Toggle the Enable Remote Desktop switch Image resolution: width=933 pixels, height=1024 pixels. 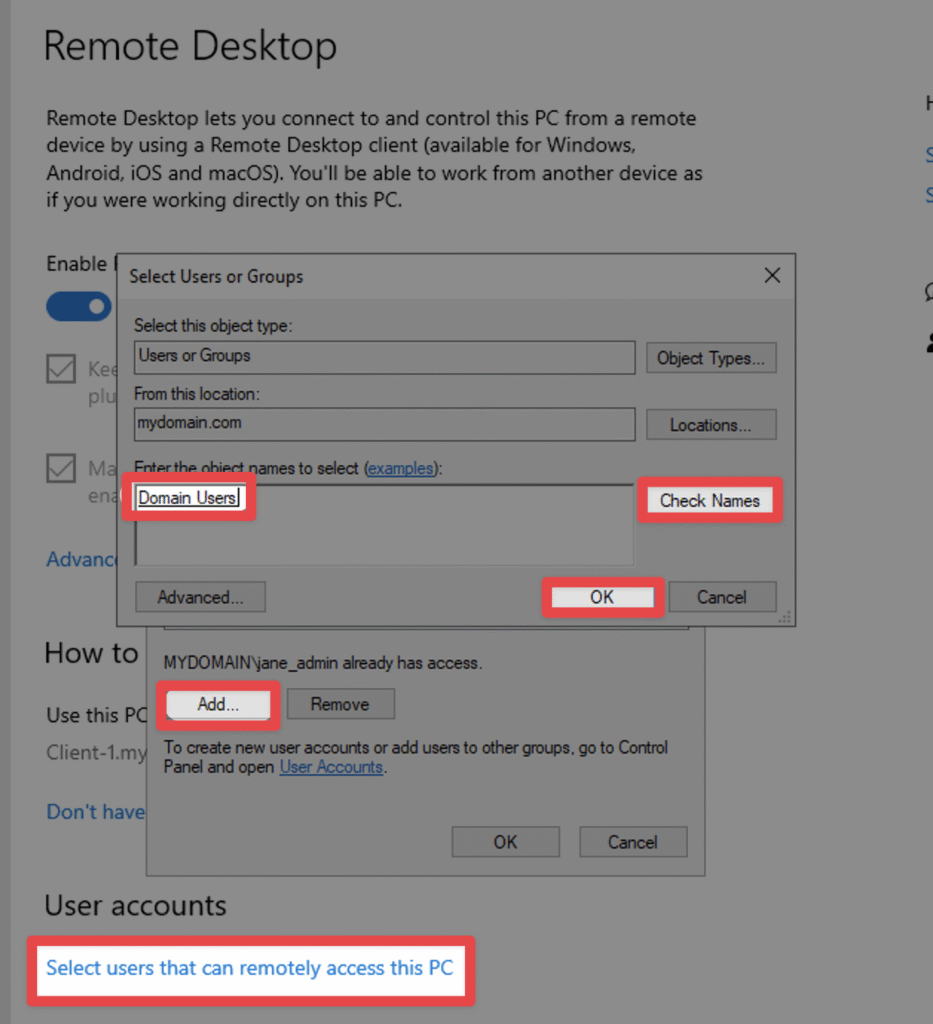coord(79,306)
